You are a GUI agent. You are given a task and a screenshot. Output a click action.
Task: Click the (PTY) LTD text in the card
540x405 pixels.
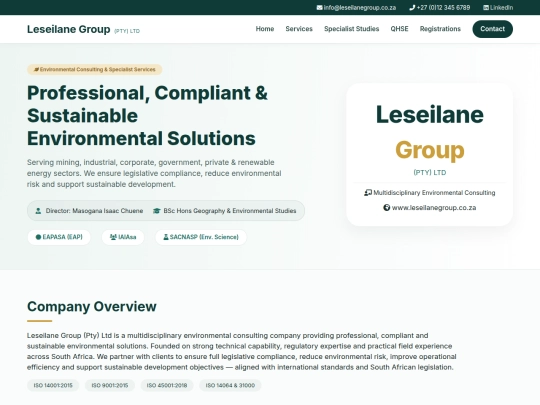[x=430, y=173]
